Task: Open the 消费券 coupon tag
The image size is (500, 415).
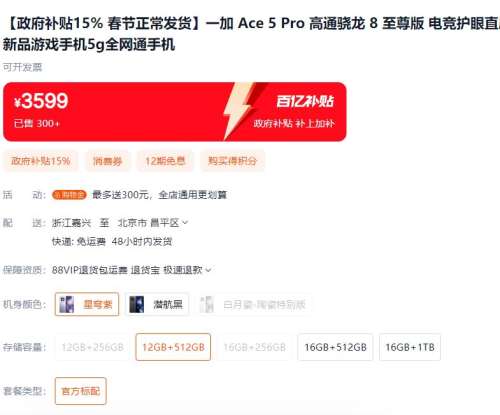Action: [107, 161]
